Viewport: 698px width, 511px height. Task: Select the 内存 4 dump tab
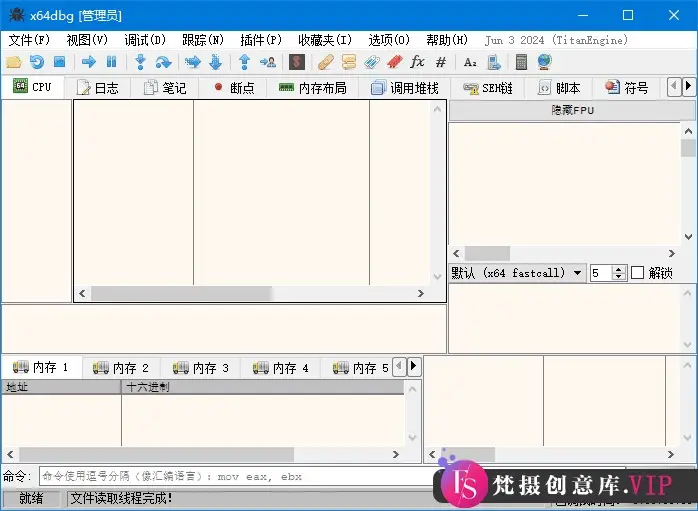point(281,368)
